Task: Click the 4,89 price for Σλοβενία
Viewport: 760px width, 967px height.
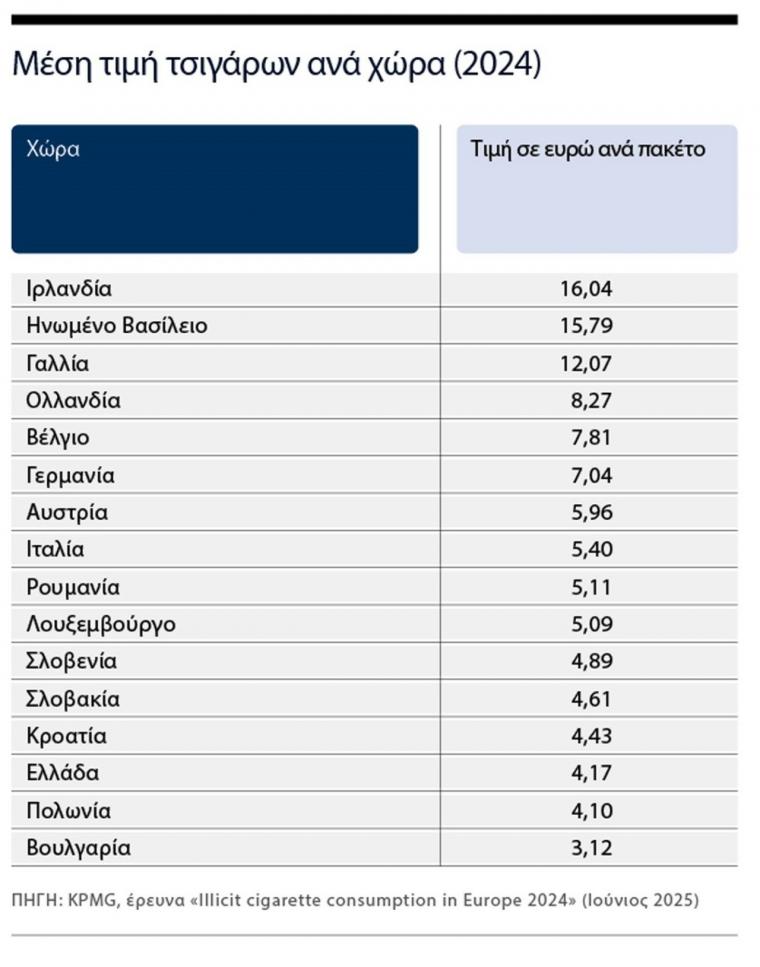Action: click(592, 661)
